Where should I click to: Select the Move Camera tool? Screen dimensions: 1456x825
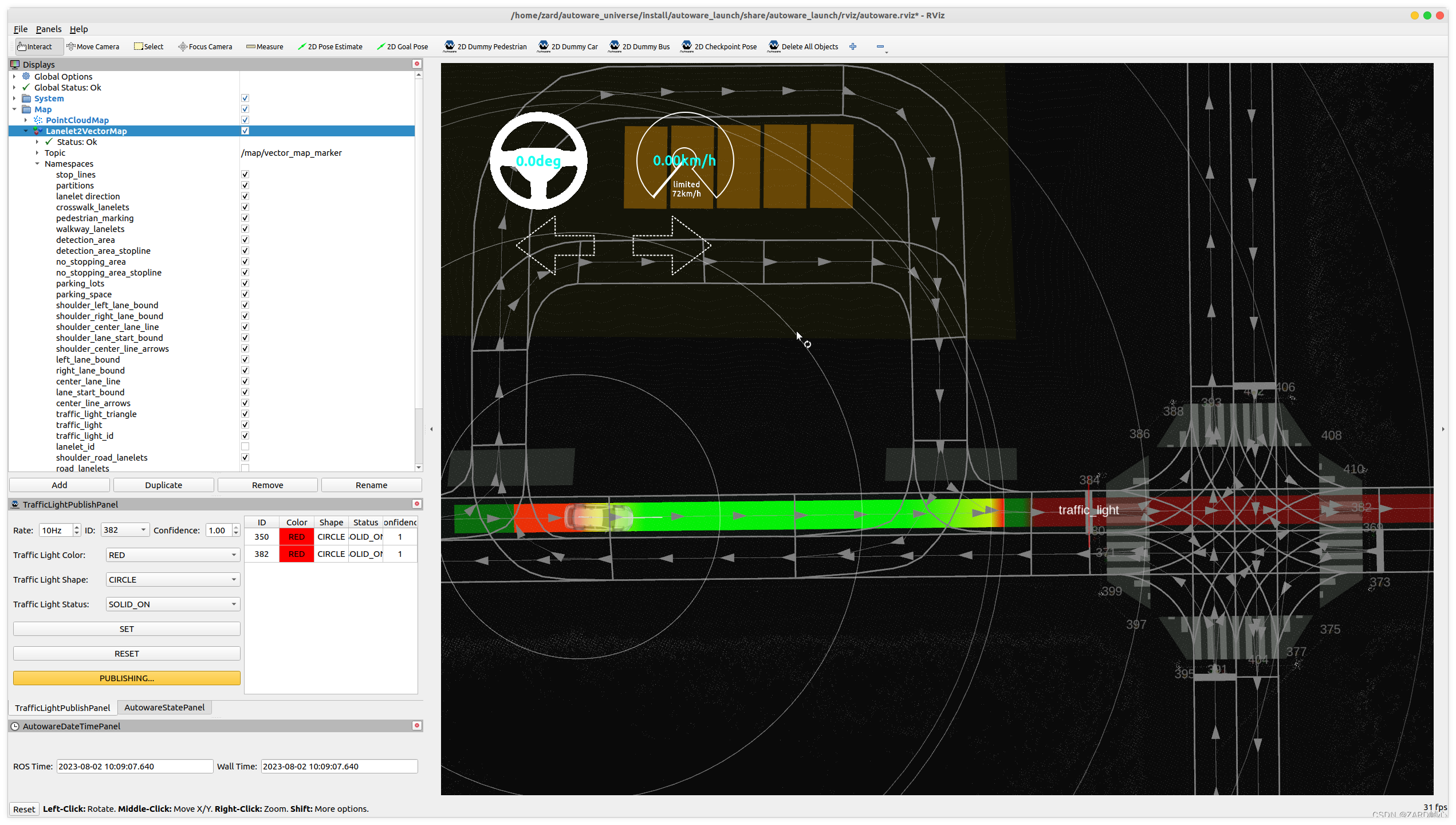point(93,46)
